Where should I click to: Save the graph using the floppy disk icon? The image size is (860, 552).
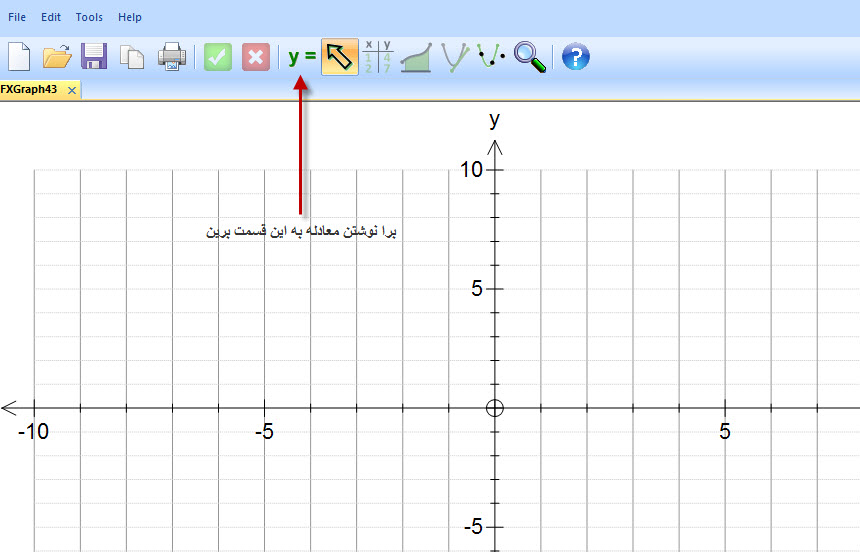[94, 56]
